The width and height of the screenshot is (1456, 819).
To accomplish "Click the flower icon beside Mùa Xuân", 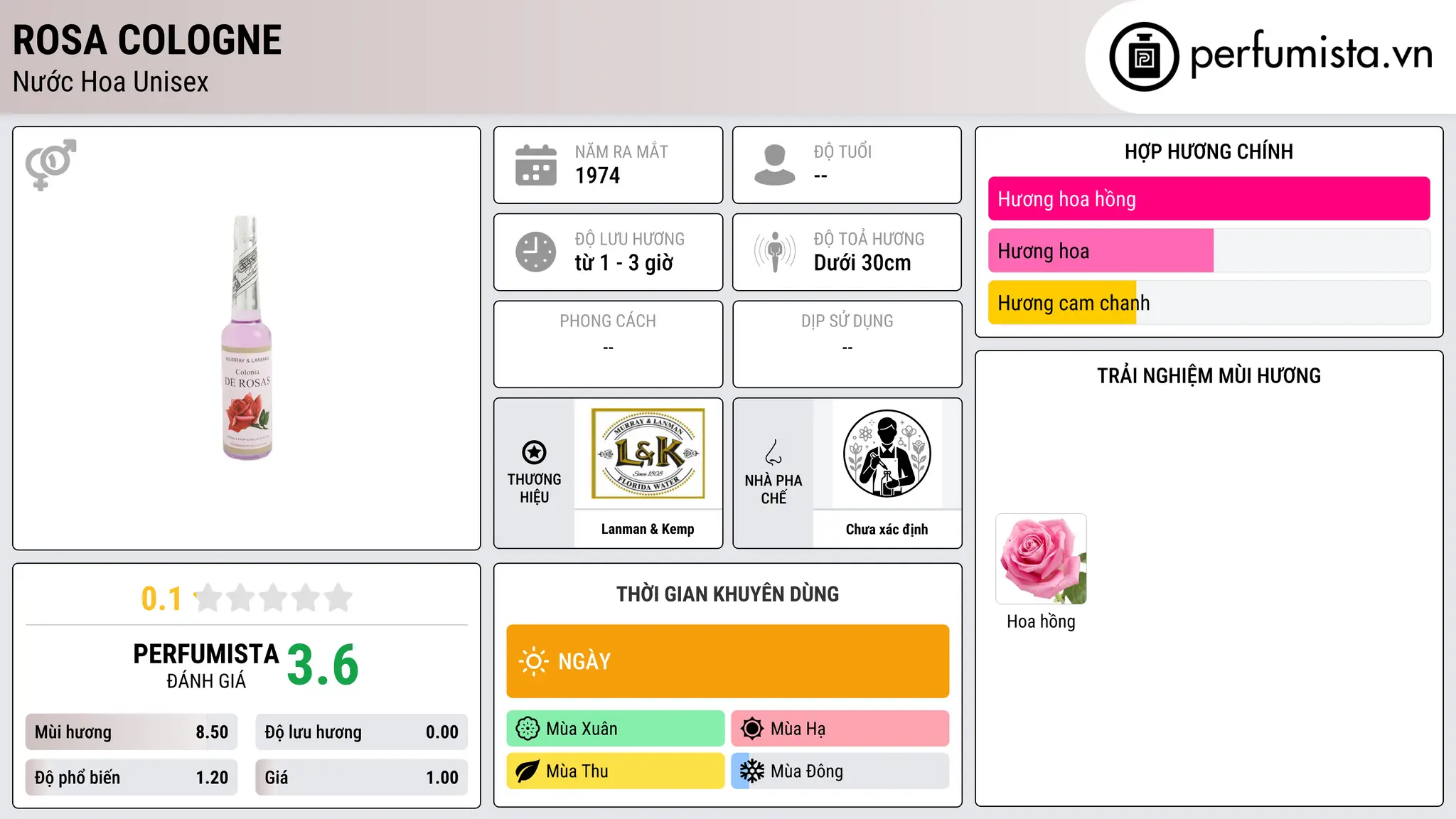I will [x=528, y=729].
